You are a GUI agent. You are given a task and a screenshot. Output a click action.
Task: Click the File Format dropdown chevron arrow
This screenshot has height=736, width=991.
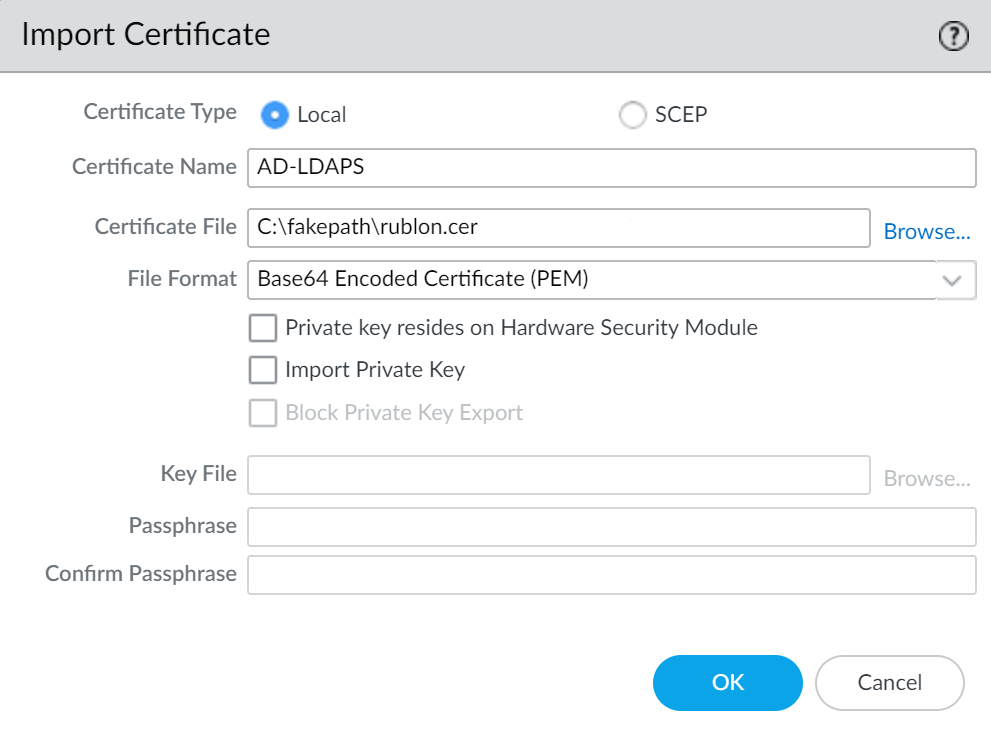pyautogui.click(x=955, y=281)
